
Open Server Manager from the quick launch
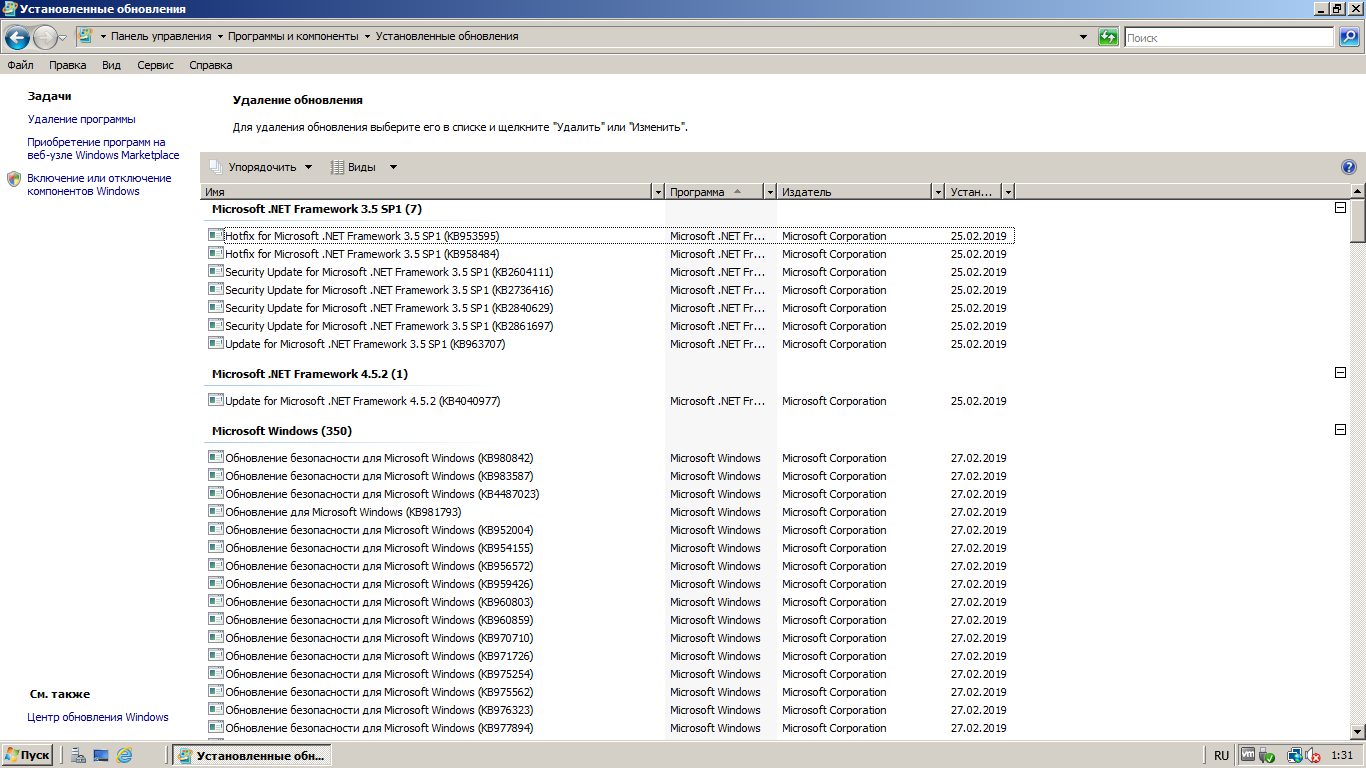click(79, 756)
